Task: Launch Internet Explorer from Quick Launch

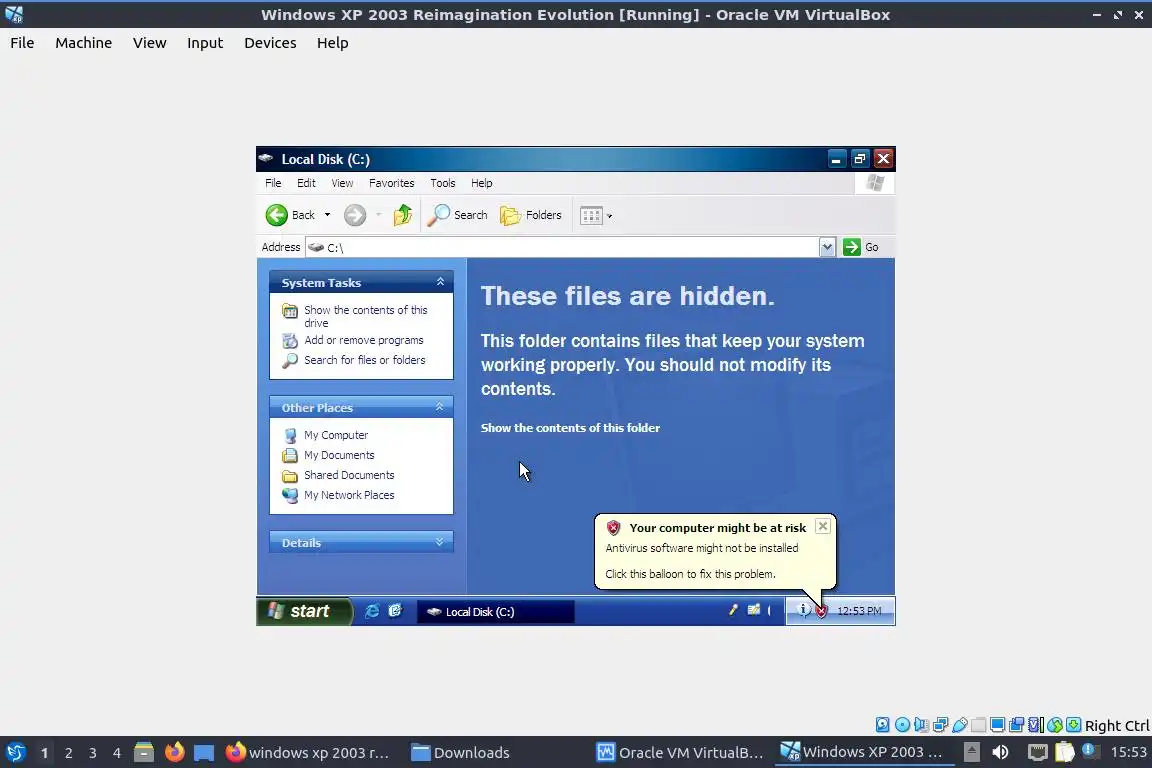Action: tap(372, 611)
